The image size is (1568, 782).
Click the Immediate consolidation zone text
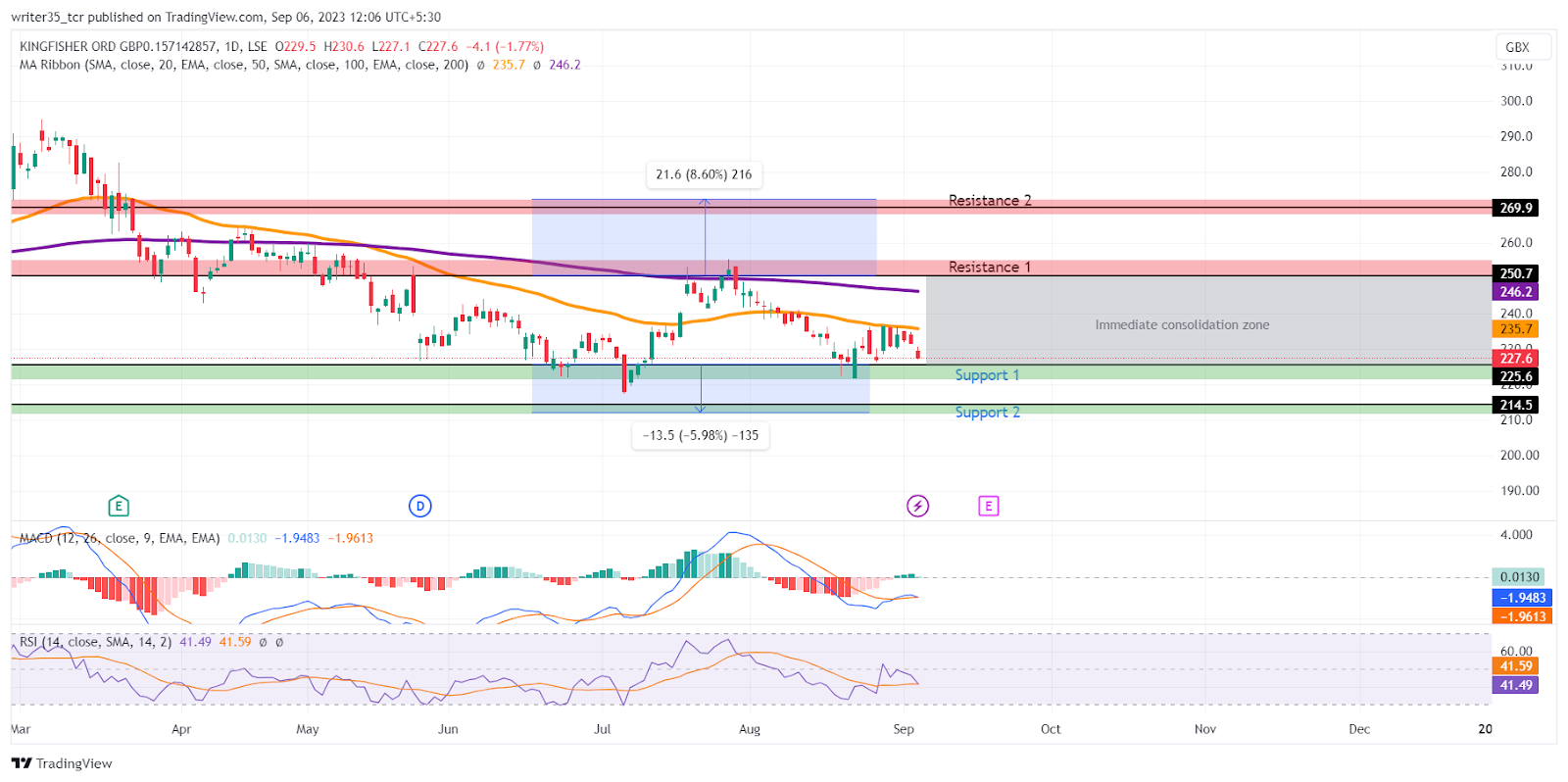(1182, 325)
